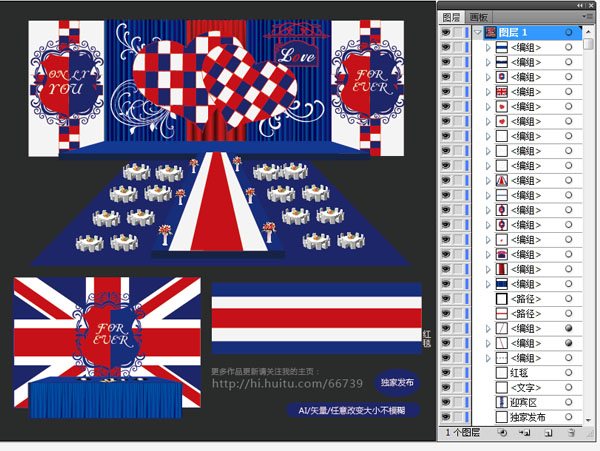
Task: Toggle visibility of the 迎宾区 row
Action: pyautogui.click(x=446, y=402)
